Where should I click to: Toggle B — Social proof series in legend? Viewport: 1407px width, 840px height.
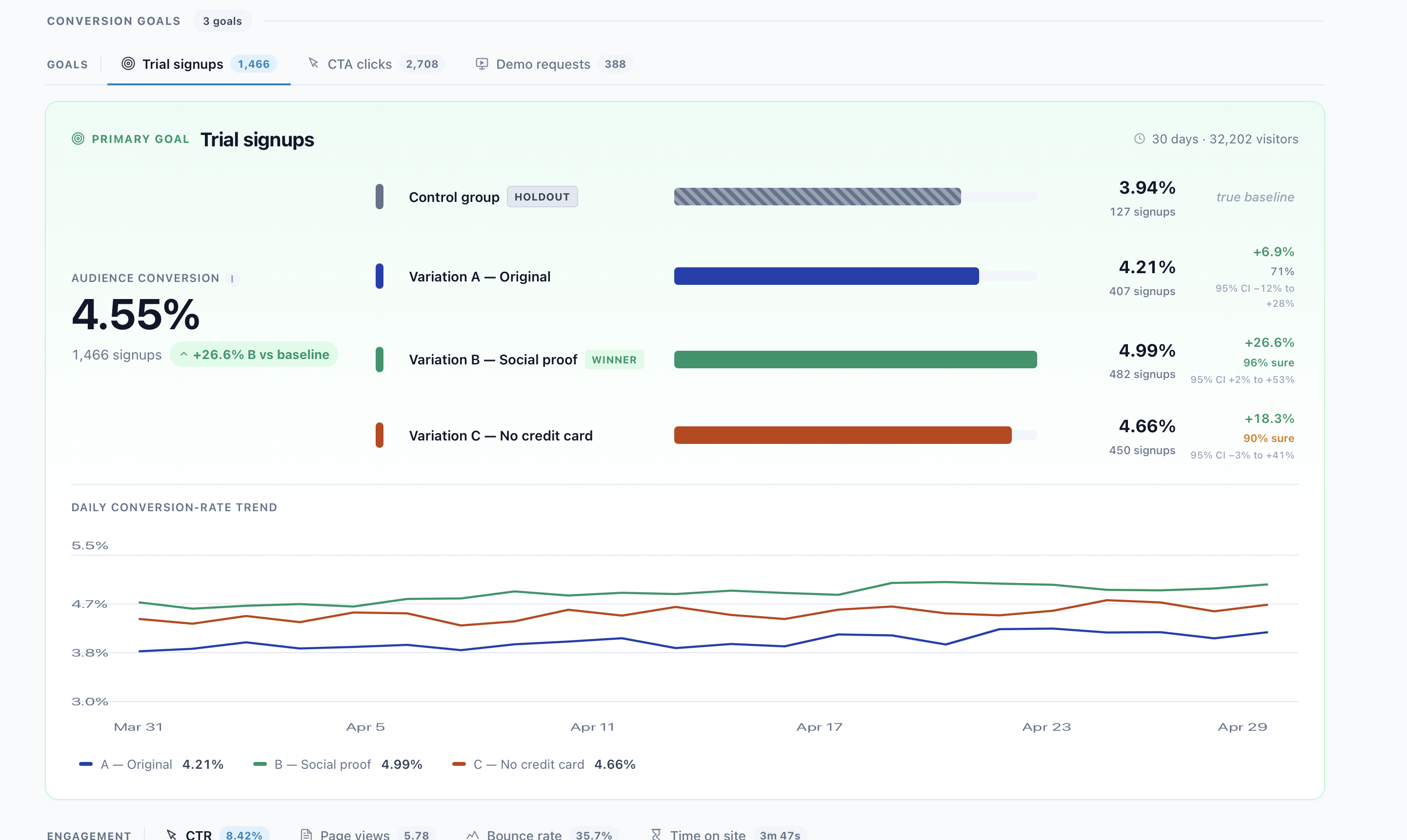click(x=337, y=764)
